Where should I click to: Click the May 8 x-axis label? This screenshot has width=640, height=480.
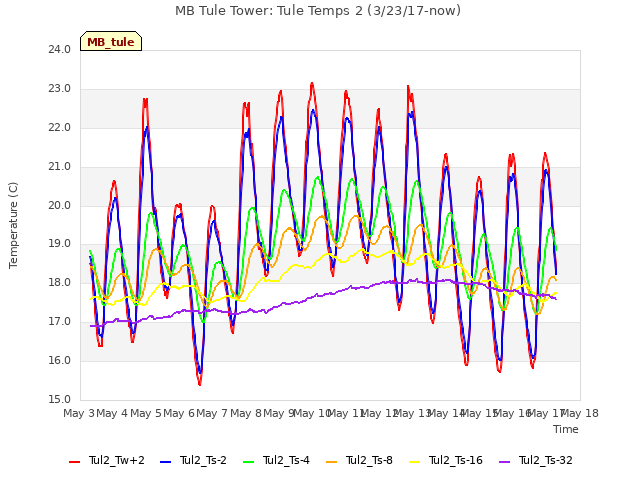[246, 413]
